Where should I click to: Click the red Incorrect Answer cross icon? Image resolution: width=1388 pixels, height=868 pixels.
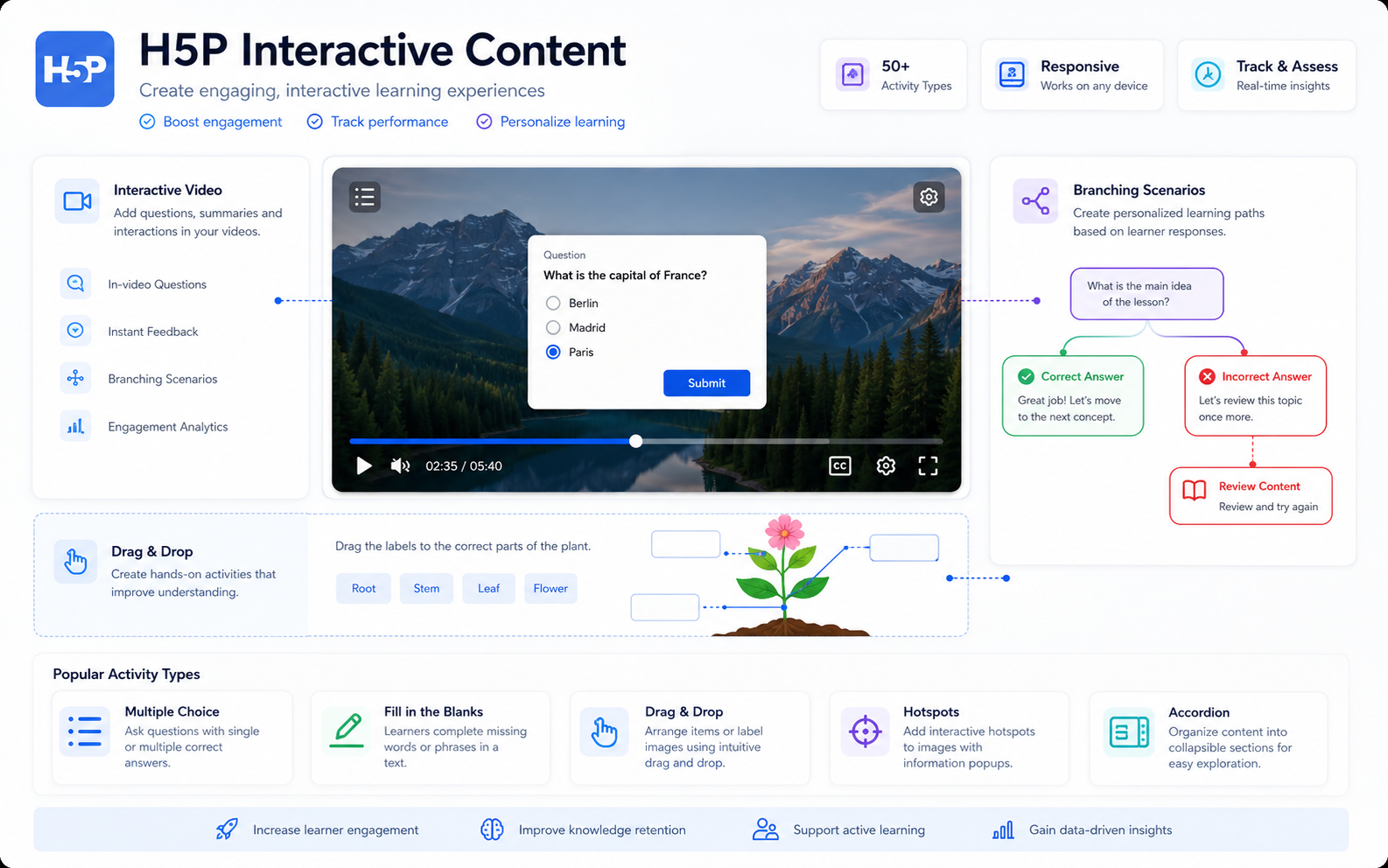point(1207,376)
